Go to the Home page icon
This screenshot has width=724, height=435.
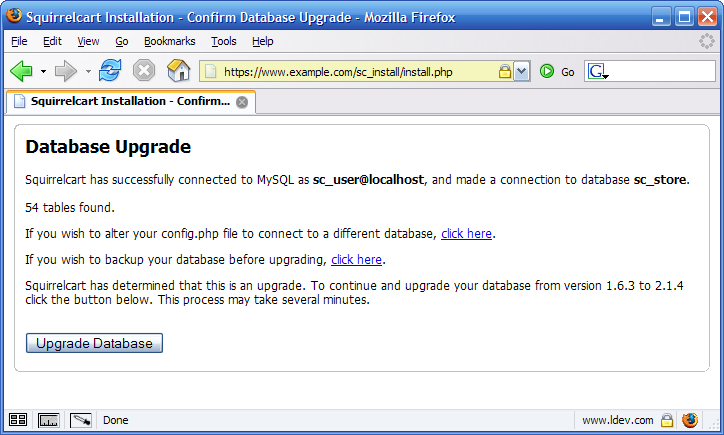coord(178,71)
